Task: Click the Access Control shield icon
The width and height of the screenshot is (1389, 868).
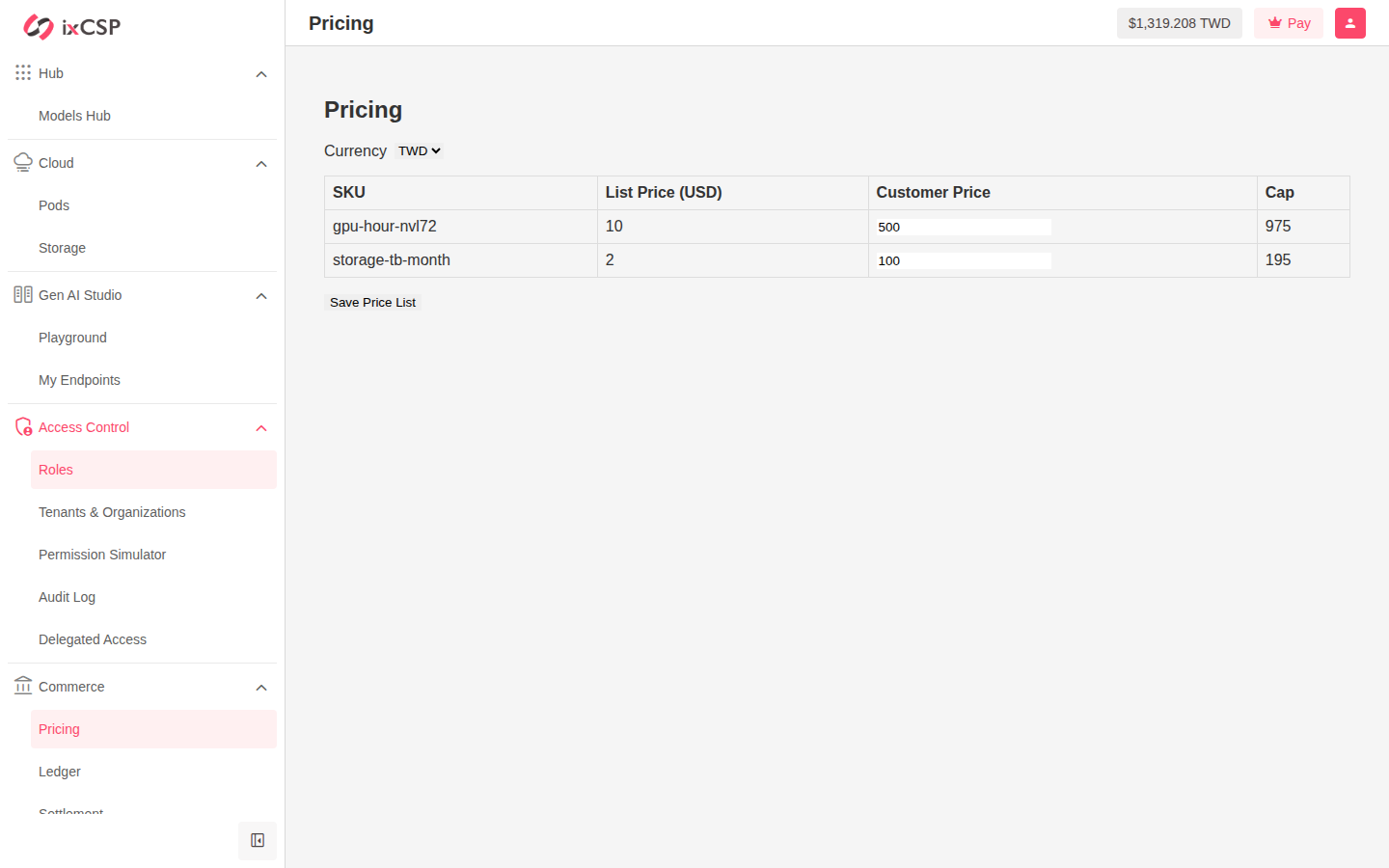Action: 23,426
